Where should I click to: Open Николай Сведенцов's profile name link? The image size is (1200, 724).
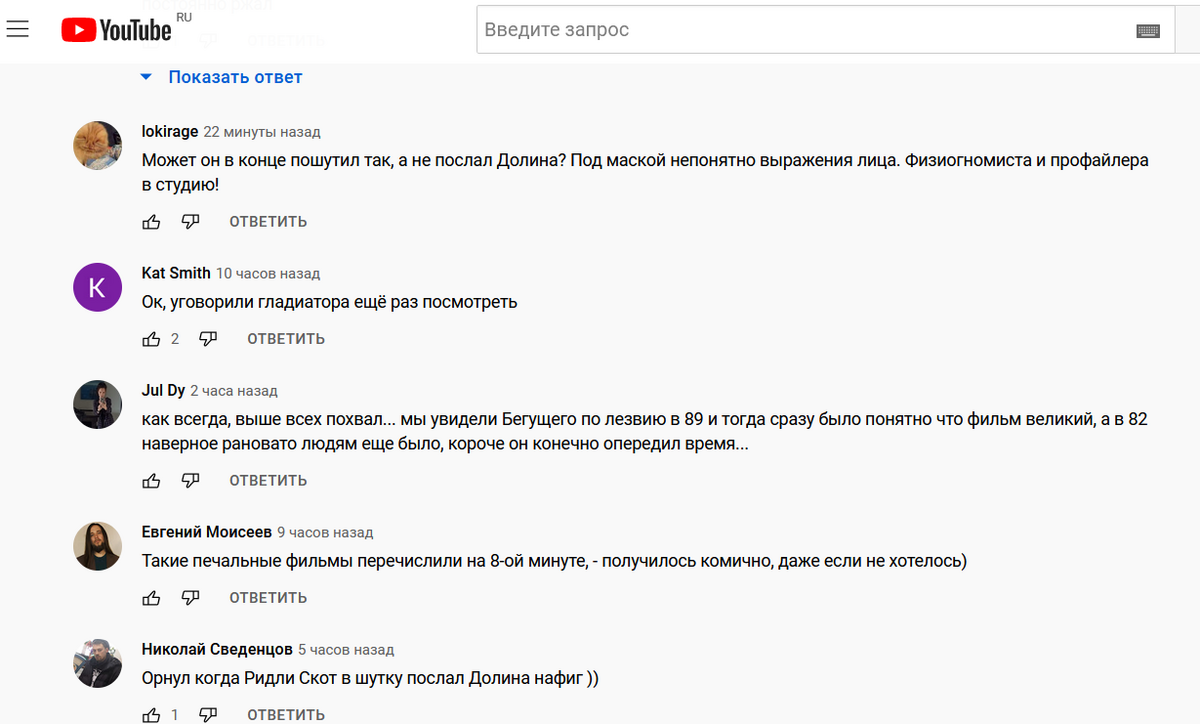217,649
